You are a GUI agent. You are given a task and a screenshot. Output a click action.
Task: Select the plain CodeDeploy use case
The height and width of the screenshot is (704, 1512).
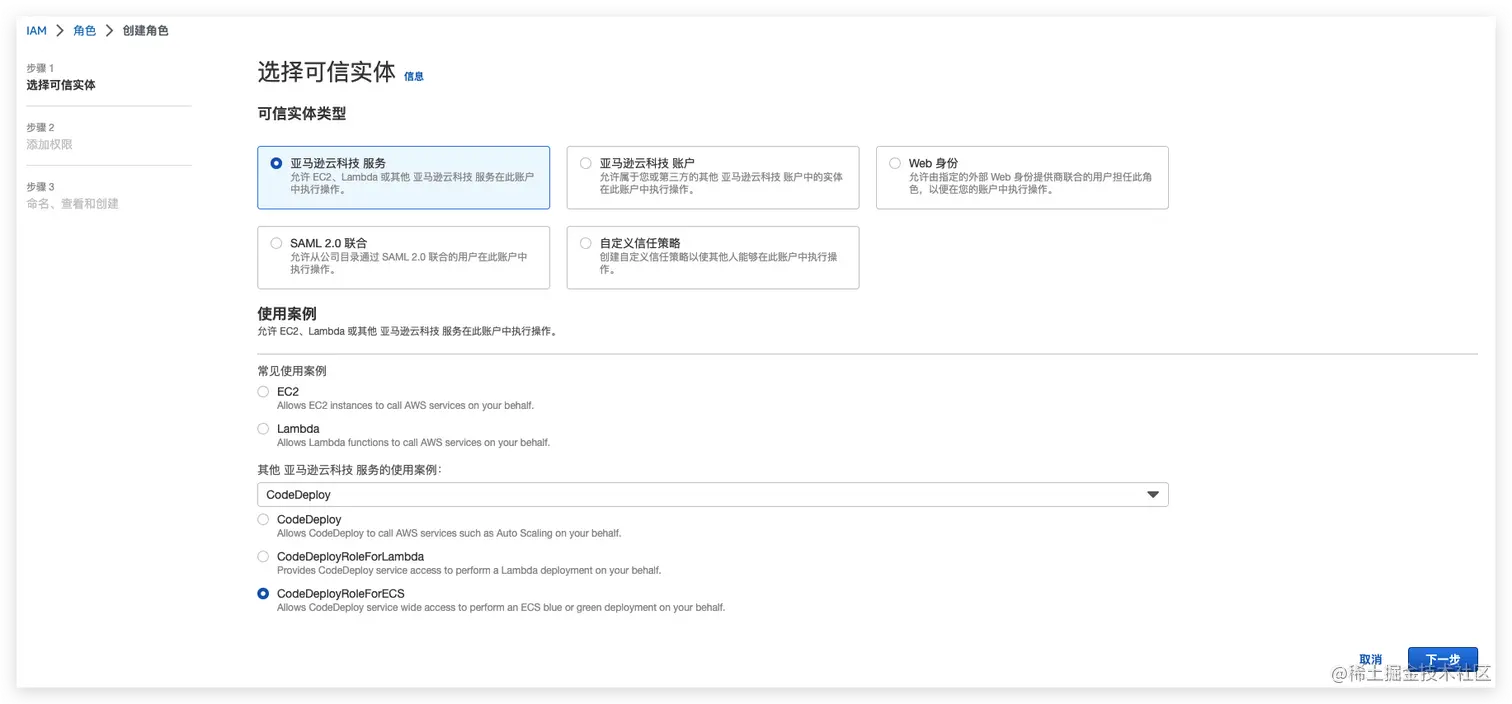(x=263, y=520)
